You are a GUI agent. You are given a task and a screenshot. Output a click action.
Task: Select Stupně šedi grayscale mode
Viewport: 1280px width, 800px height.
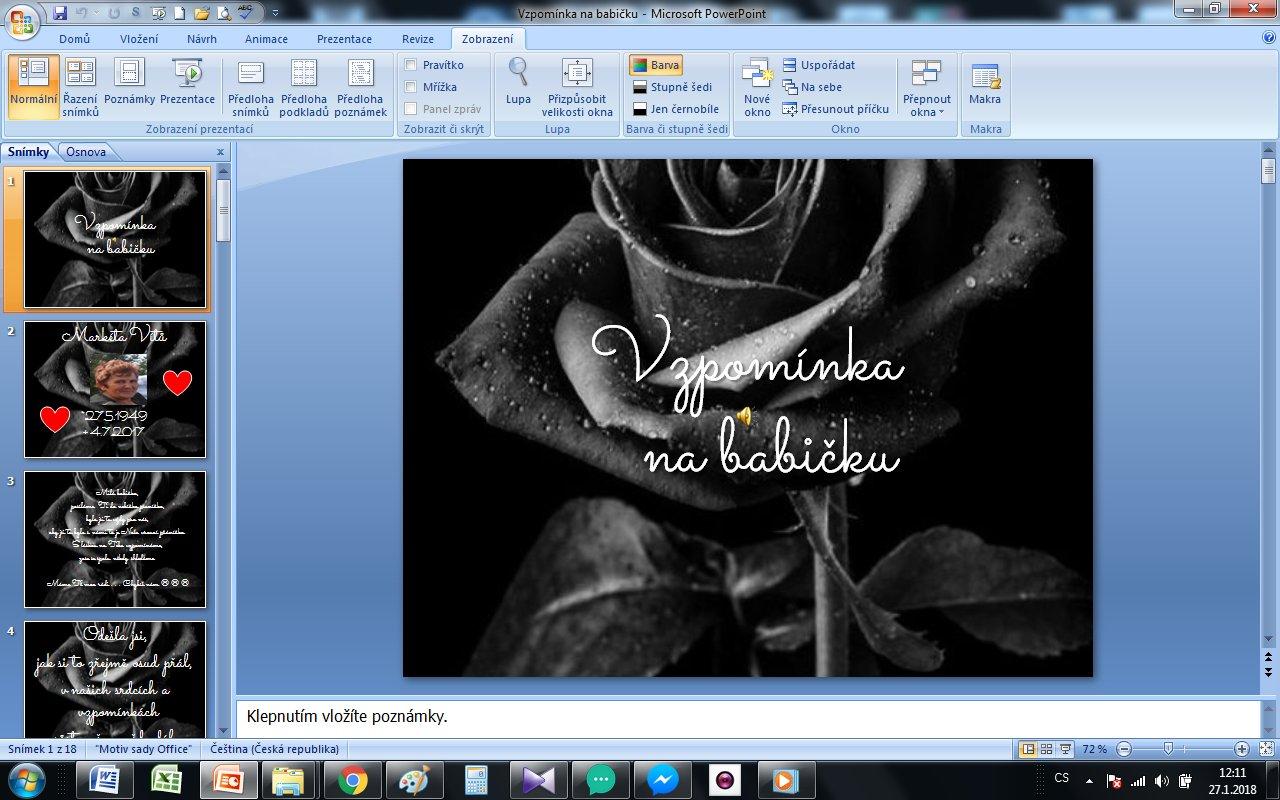tap(671, 87)
